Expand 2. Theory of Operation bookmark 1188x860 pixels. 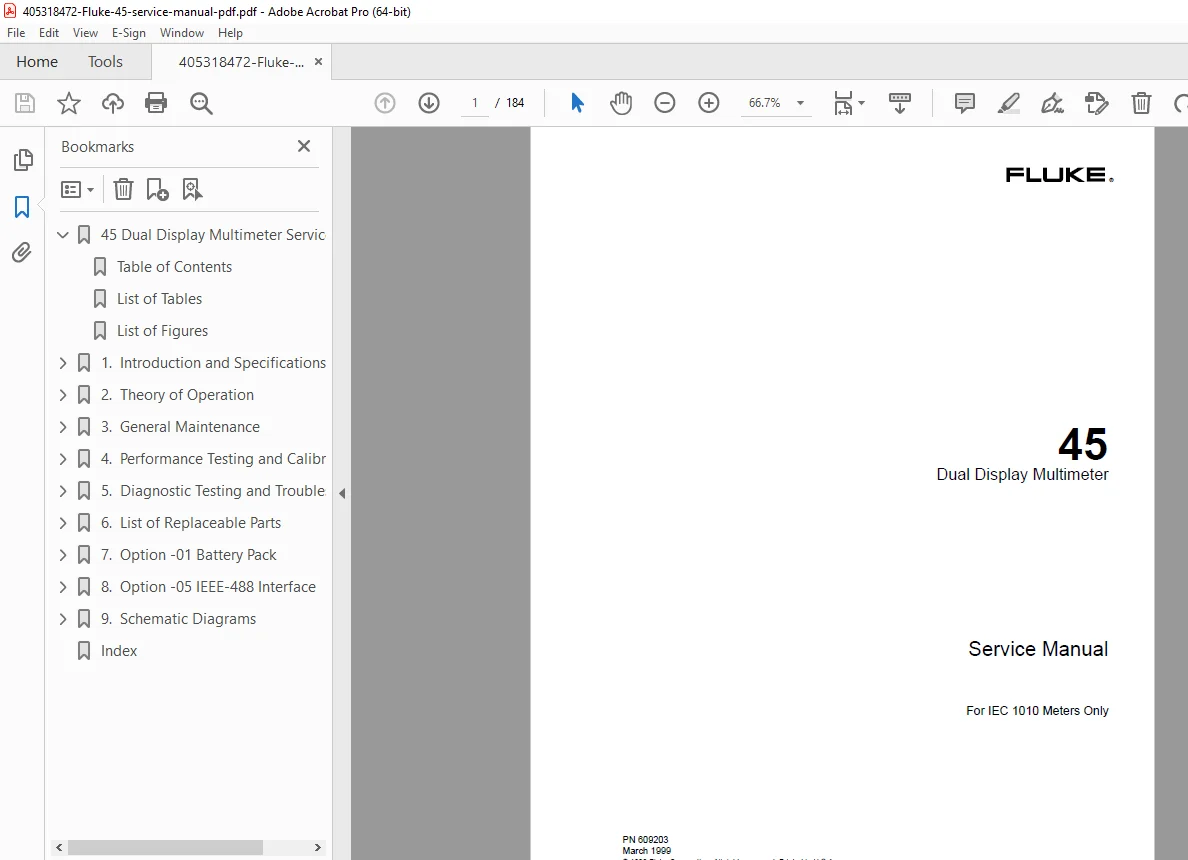pyautogui.click(x=63, y=395)
